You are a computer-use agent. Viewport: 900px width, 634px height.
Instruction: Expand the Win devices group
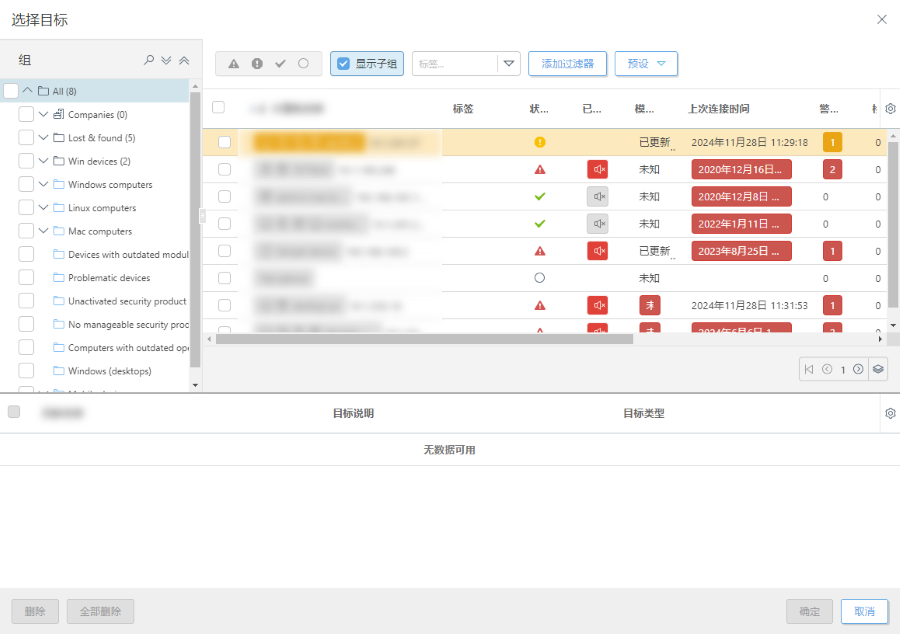[x=44, y=161]
